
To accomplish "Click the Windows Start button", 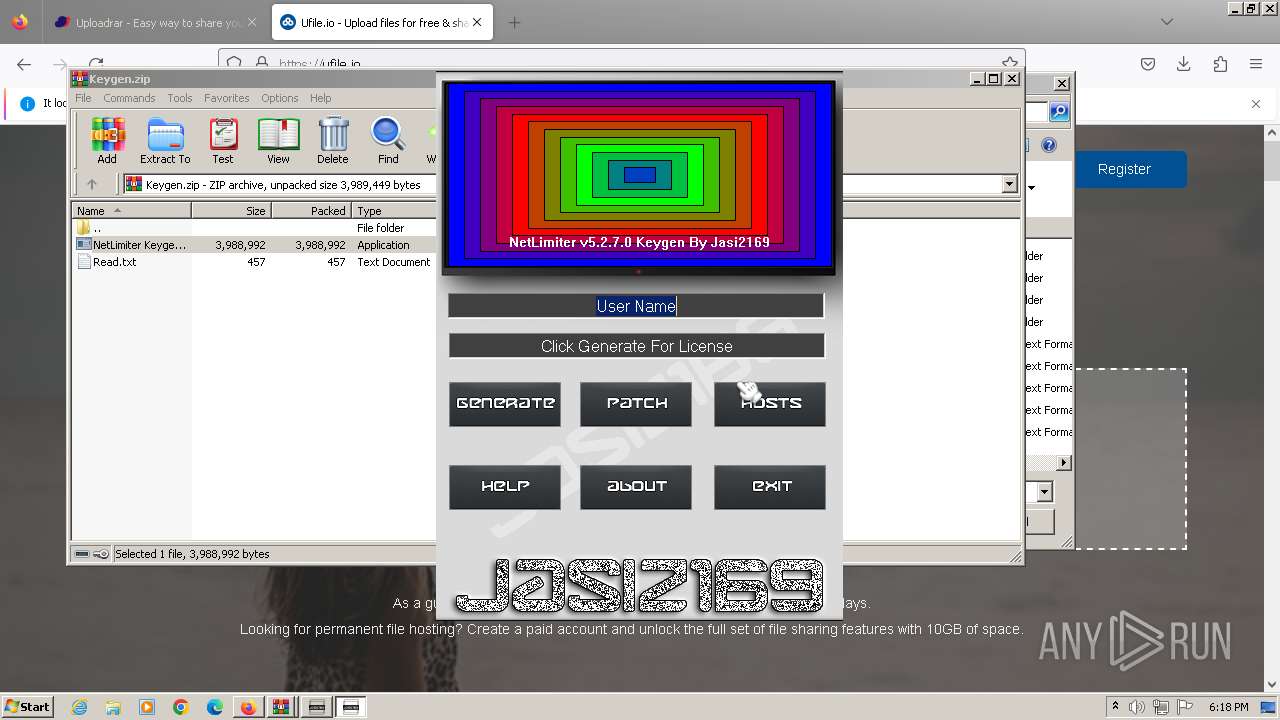I will pyautogui.click(x=27, y=707).
